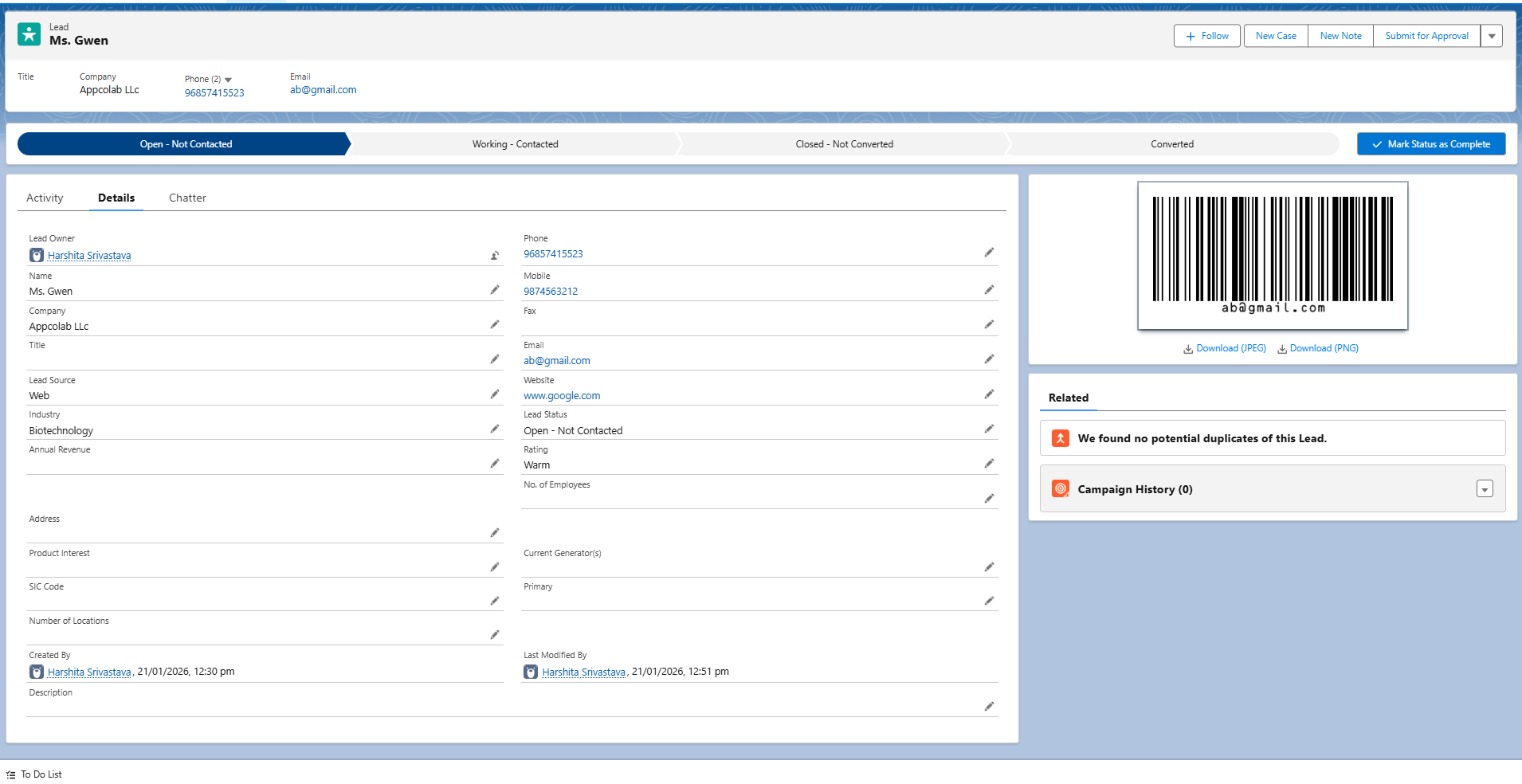This screenshot has width=1522, height=784.
Task: Edit the Company field using its pencil icon
Action: 495,325
